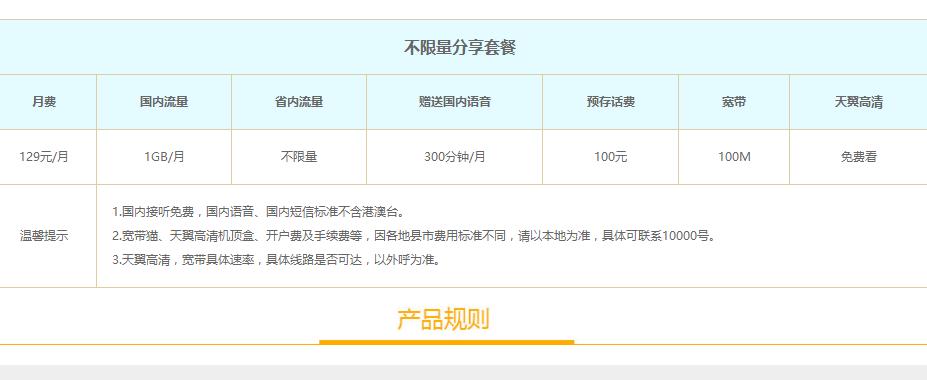This screenshot has width=927, height=380.
Task: Click the 温馨提示 row label
Action: coord(44,236)
